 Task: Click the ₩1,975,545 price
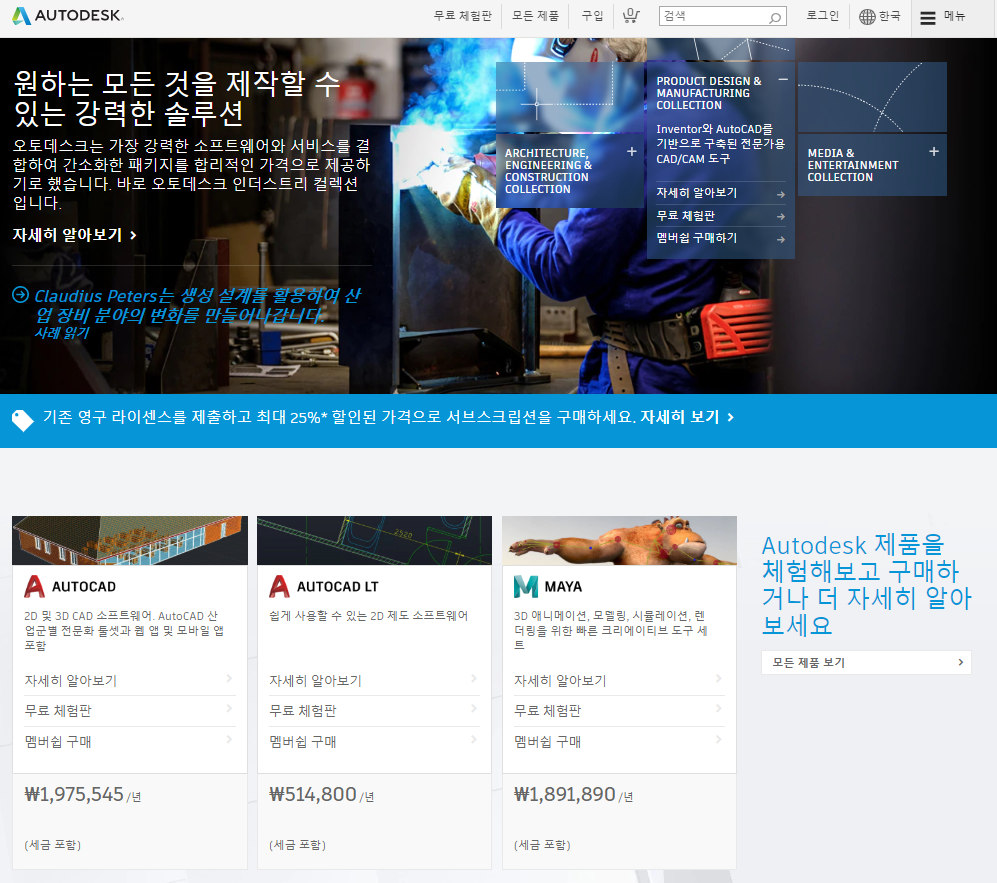pyautogui.click(x=74, y=794)
